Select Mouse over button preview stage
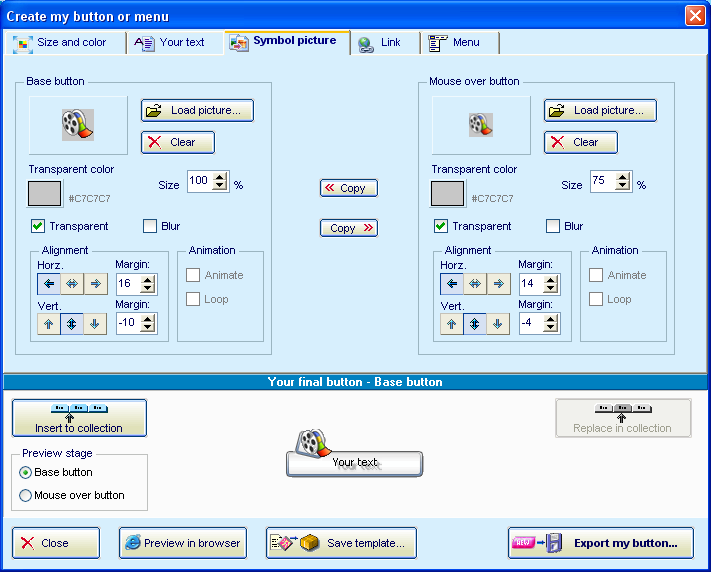The height and width of the screenshot is (572, 711). click(25, 495)
